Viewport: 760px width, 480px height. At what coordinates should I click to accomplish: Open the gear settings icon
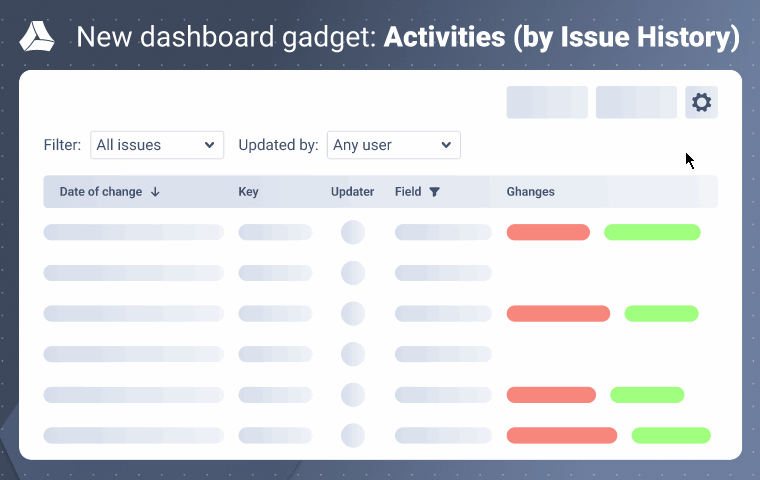(701, 103)
